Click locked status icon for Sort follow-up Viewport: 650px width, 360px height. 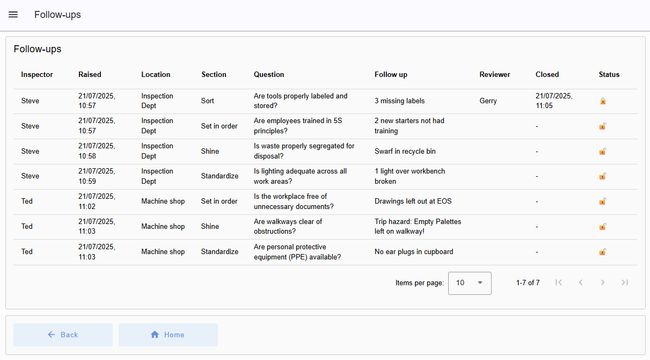(x=603, y=101)
